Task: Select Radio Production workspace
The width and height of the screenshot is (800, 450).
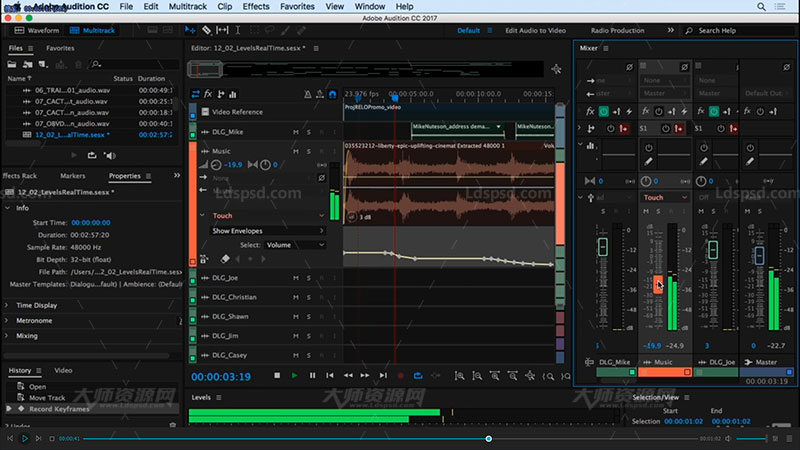Action: point(617,31)
